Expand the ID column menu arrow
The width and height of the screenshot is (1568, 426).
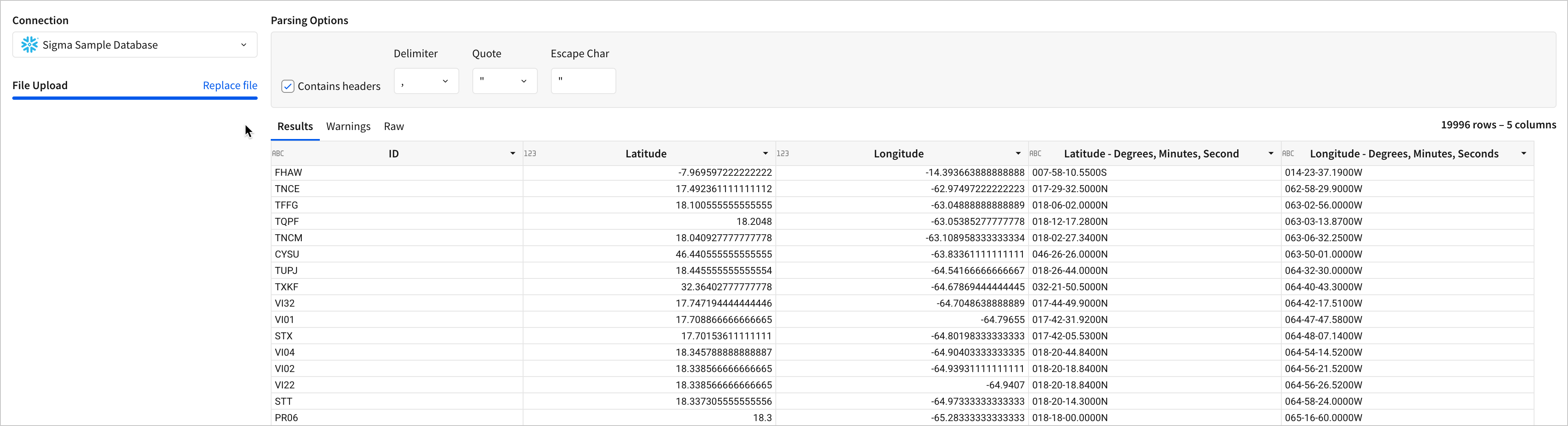pyautogui.click(x=512, y=154)
